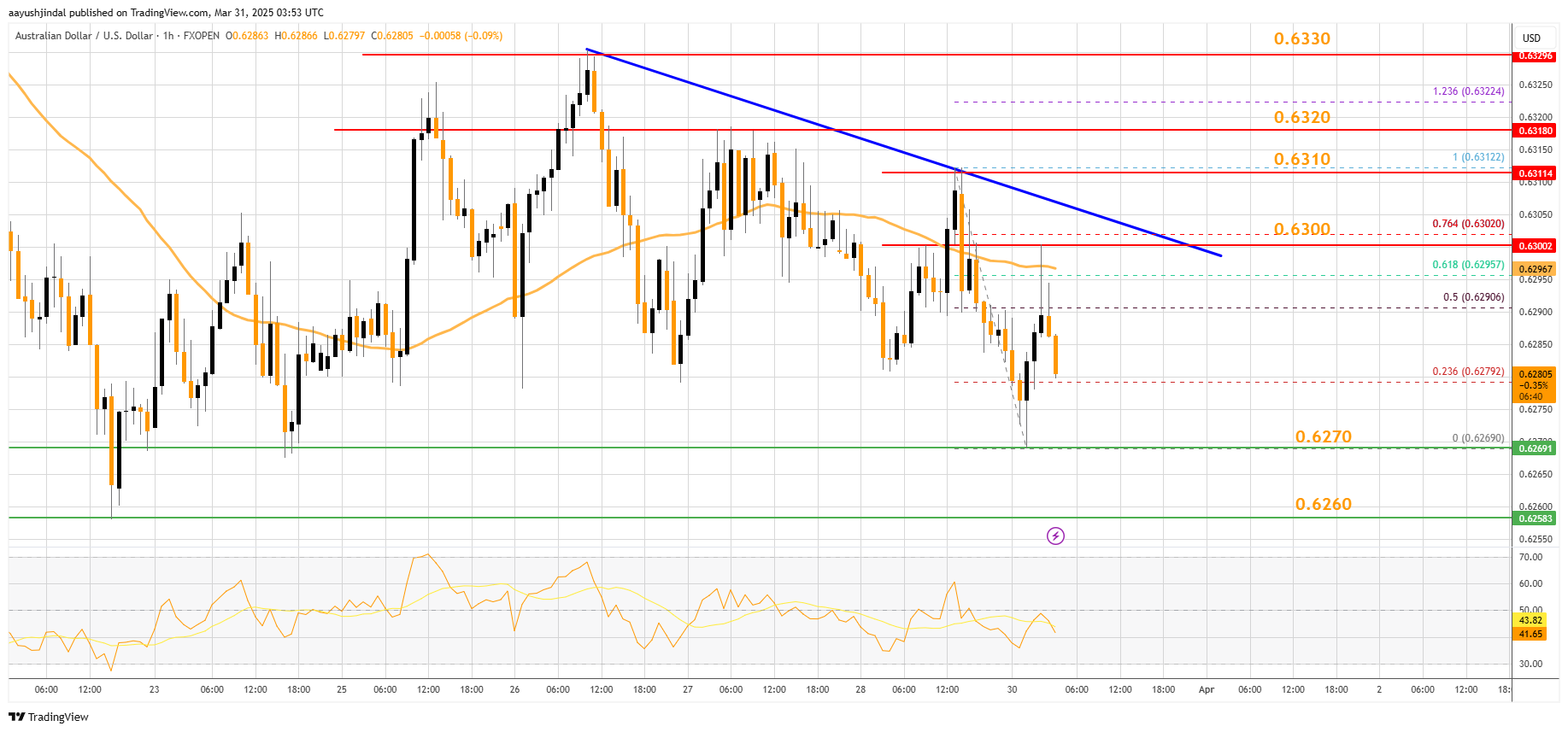Click the red 0.63114 price axis label

click(x=1535, y=173)
